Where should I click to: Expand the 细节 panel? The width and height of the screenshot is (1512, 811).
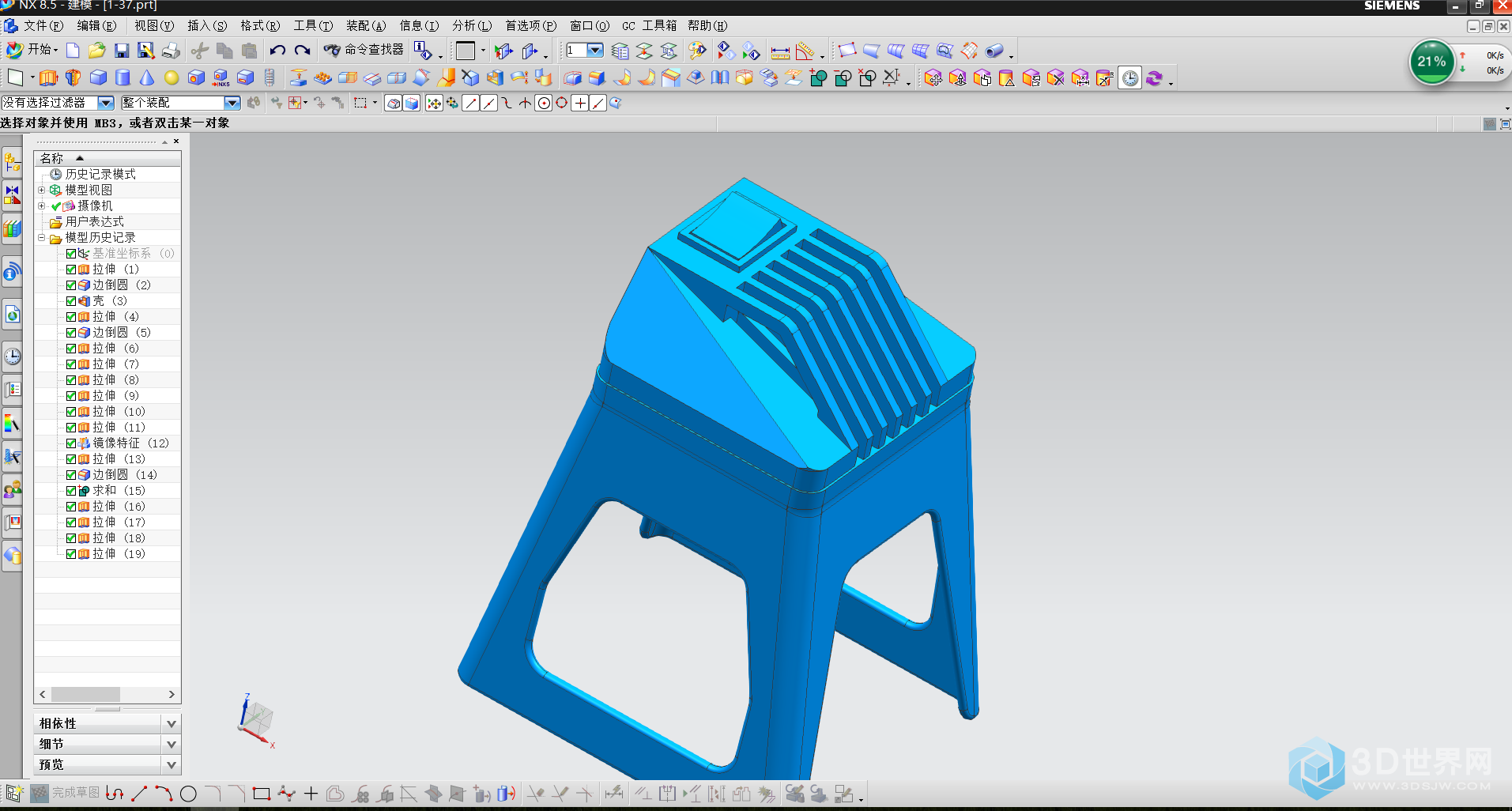point(172,745)
